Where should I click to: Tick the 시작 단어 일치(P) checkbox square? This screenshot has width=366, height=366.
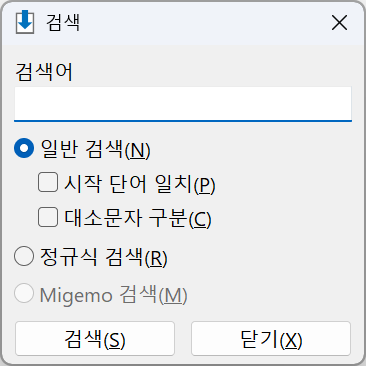[48, 182]
